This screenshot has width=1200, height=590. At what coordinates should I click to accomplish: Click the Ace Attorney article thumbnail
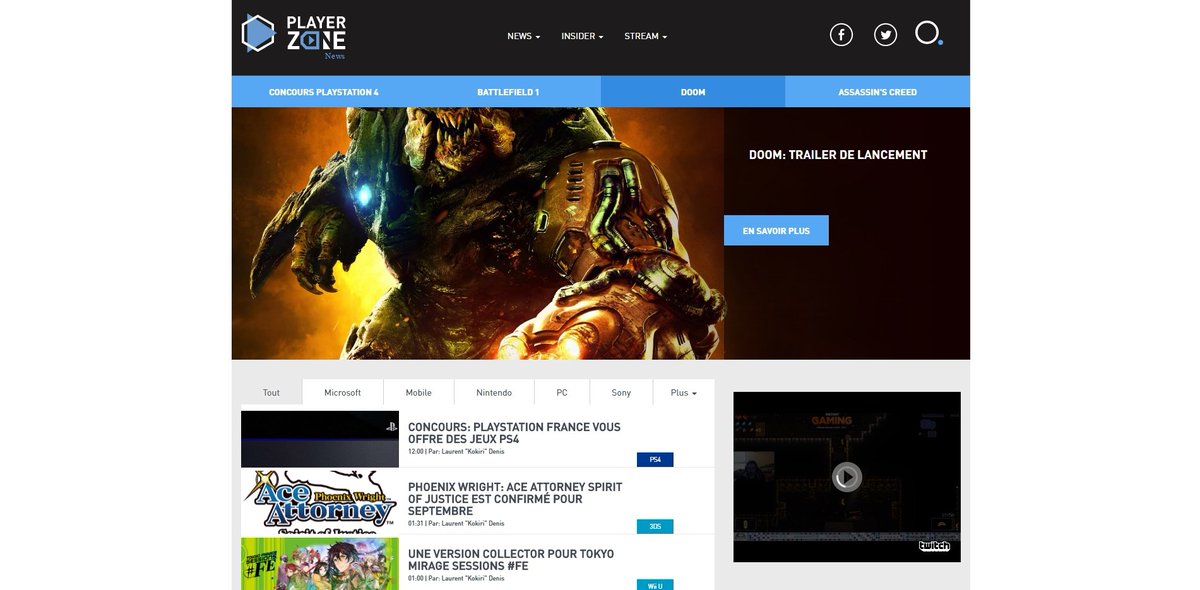pyautogui.click(x=320, y=502)
